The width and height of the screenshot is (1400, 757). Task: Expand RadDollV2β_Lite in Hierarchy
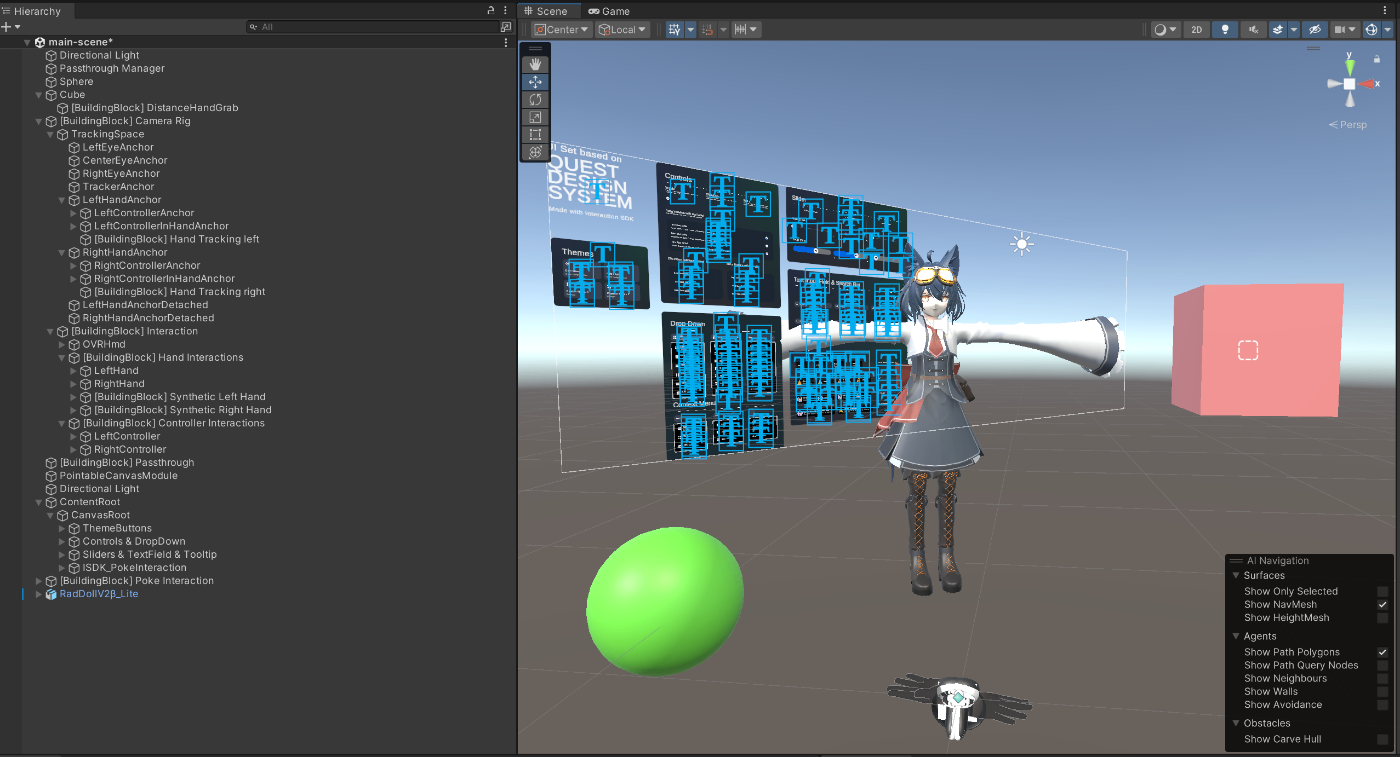pyautogui.click(x=39, y=594)
